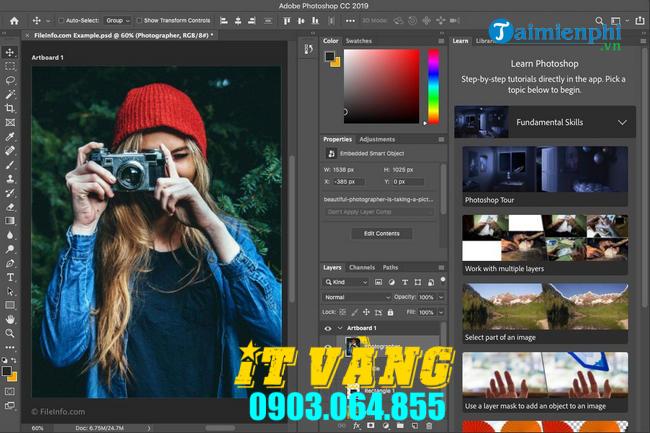
Task: Collapse the Fundamental Skills section
Action: click(622, 122)
